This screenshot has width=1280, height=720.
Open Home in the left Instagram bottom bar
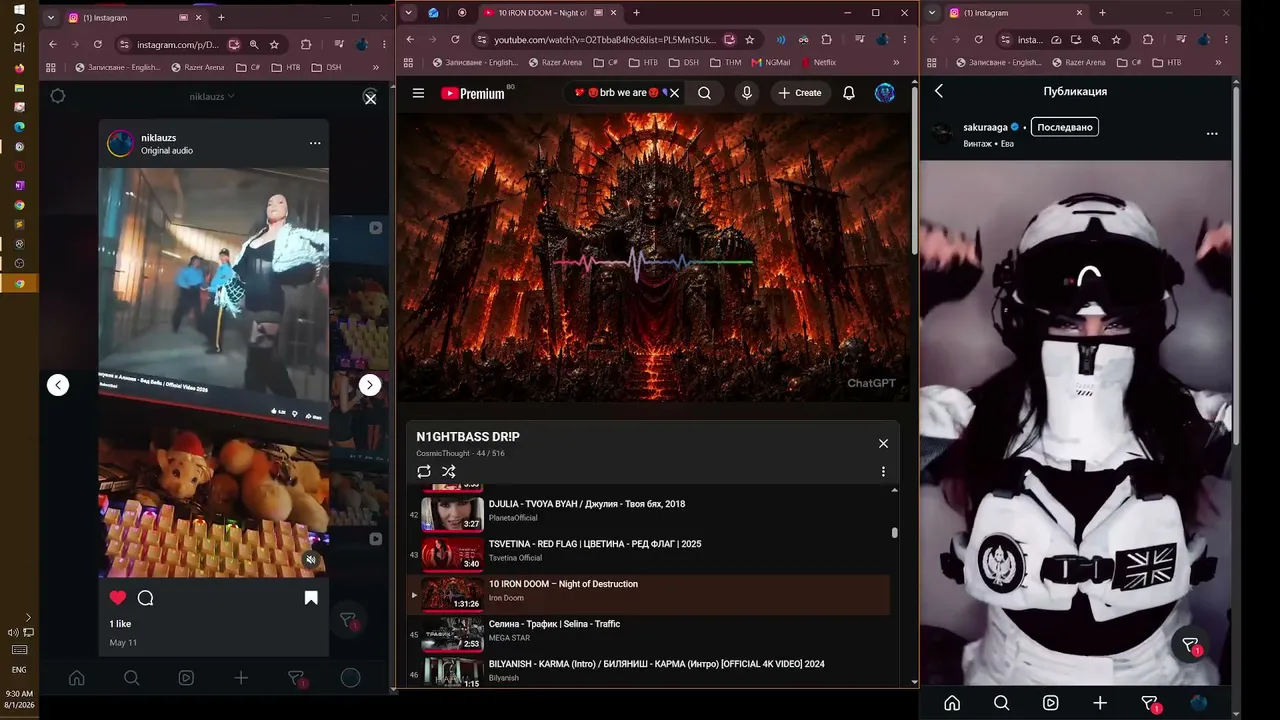76,677
